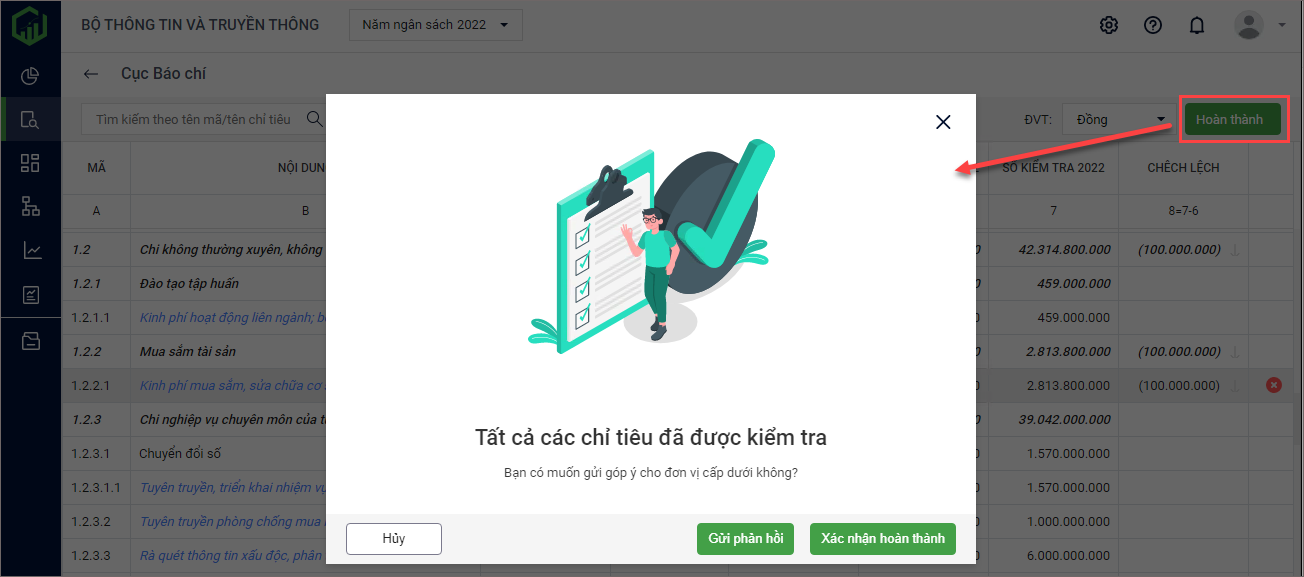
Task: Open notifications bell icon
Action: point(1196,25)
